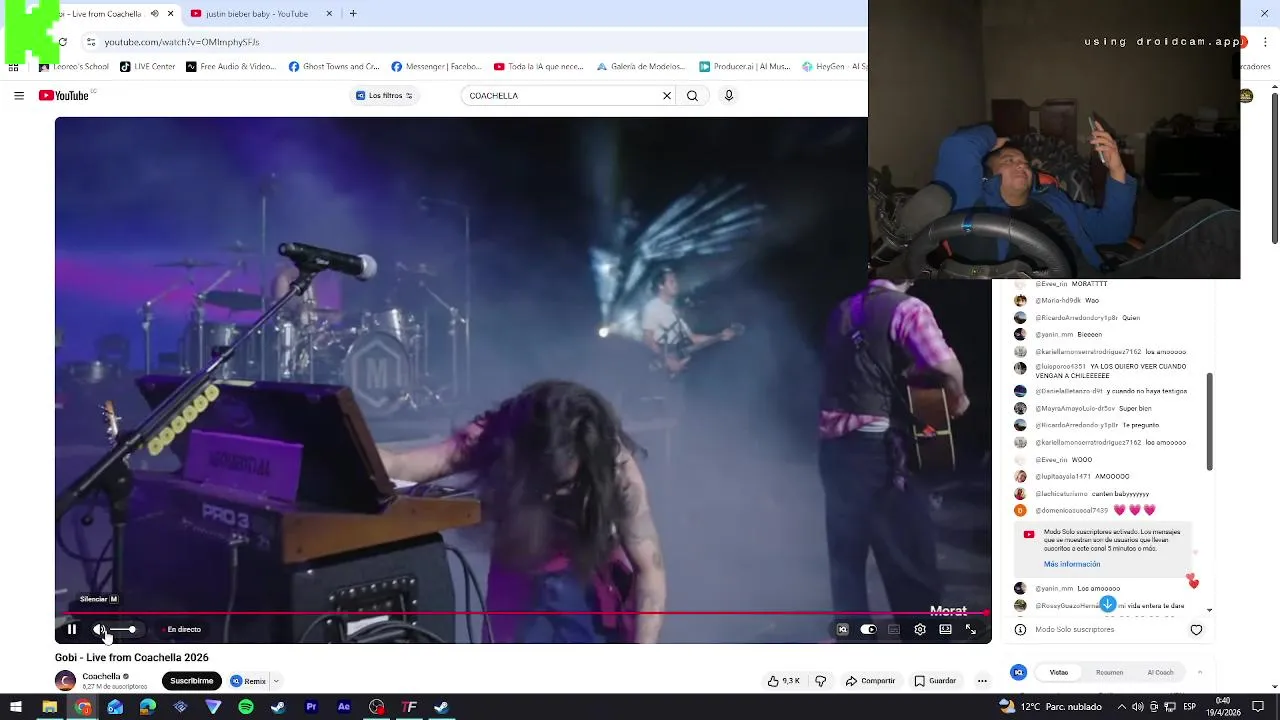Select the Vistas tab below chat
The width and height of the screenshot is (1280, 720).
[1059, 672]
